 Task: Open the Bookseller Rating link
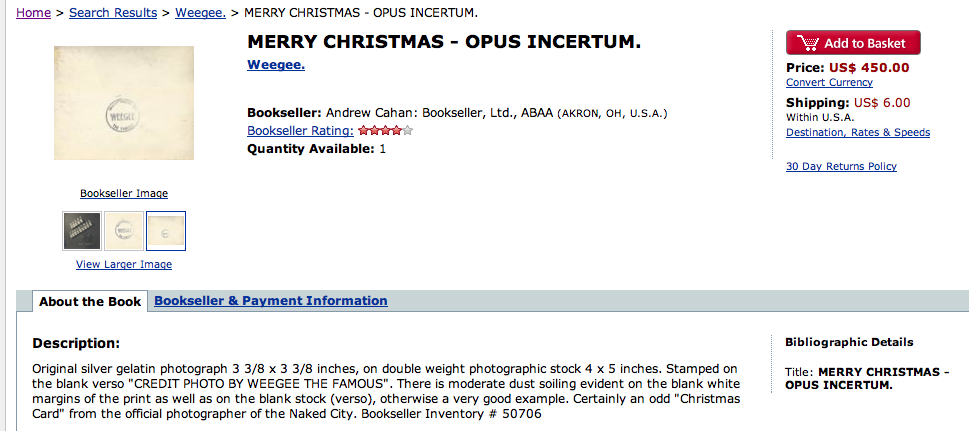300,131
